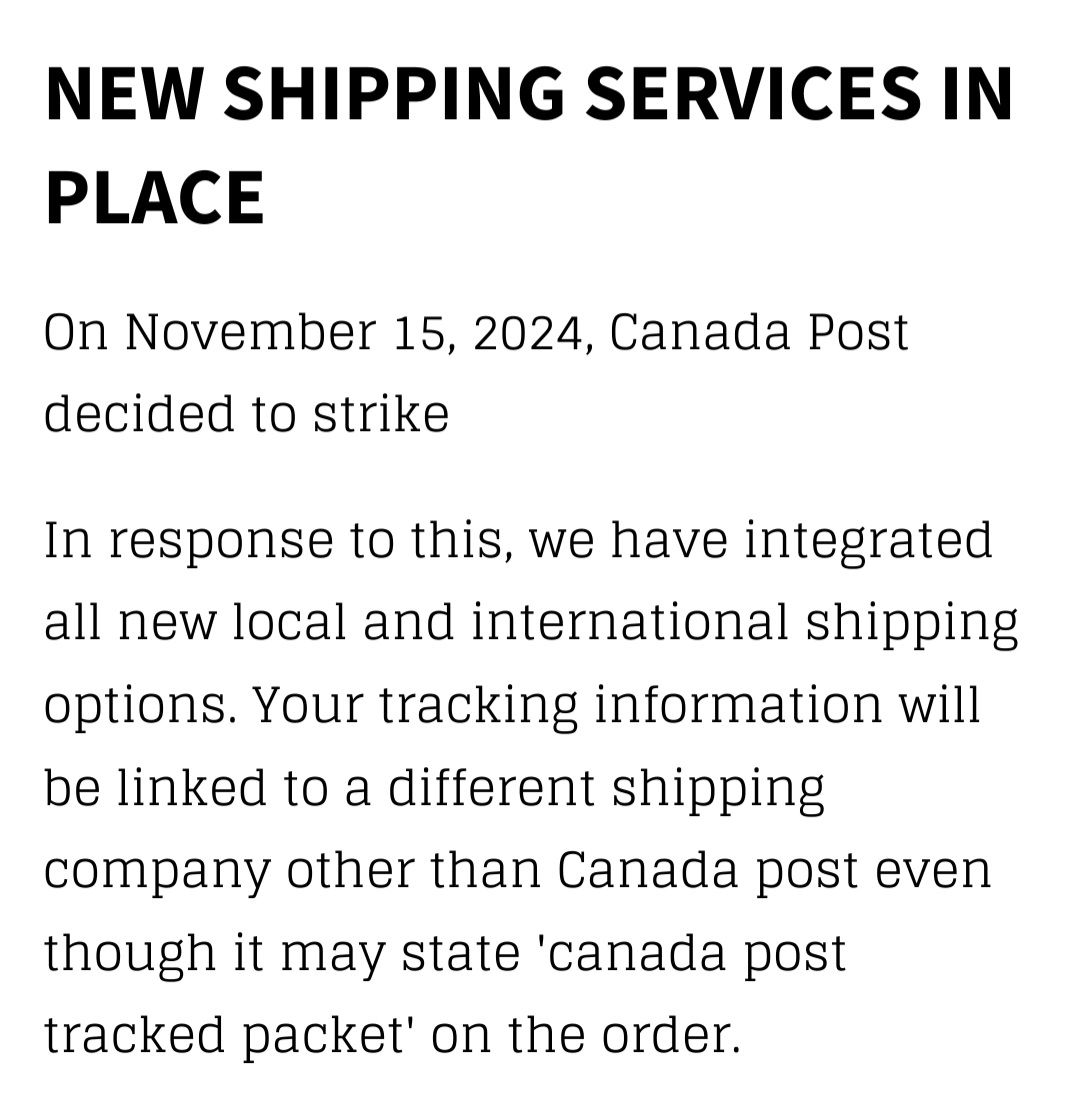Click the ending phrase "on the order."

(585, 1036)
